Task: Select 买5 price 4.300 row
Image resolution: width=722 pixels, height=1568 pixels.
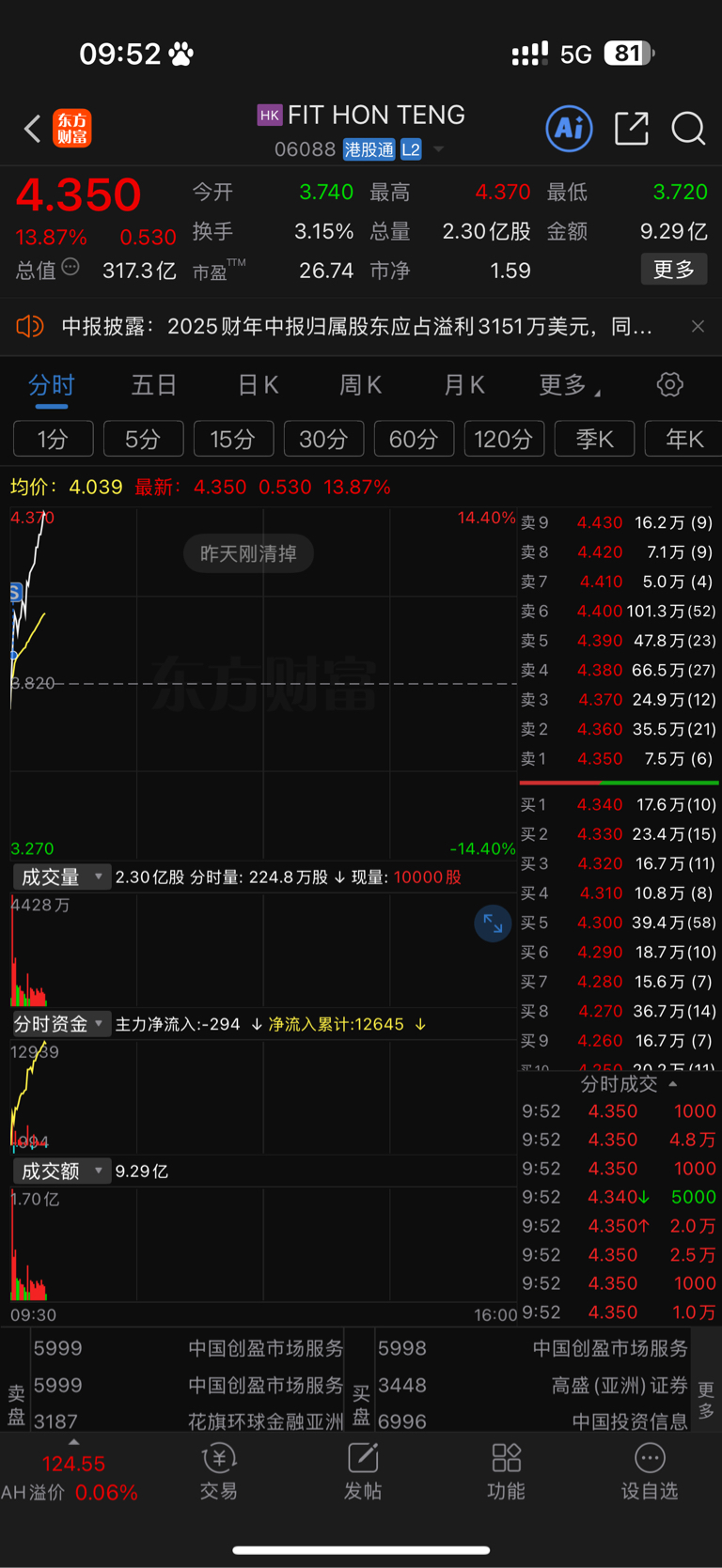Action: pyautogui.click(x=619, y=923)
